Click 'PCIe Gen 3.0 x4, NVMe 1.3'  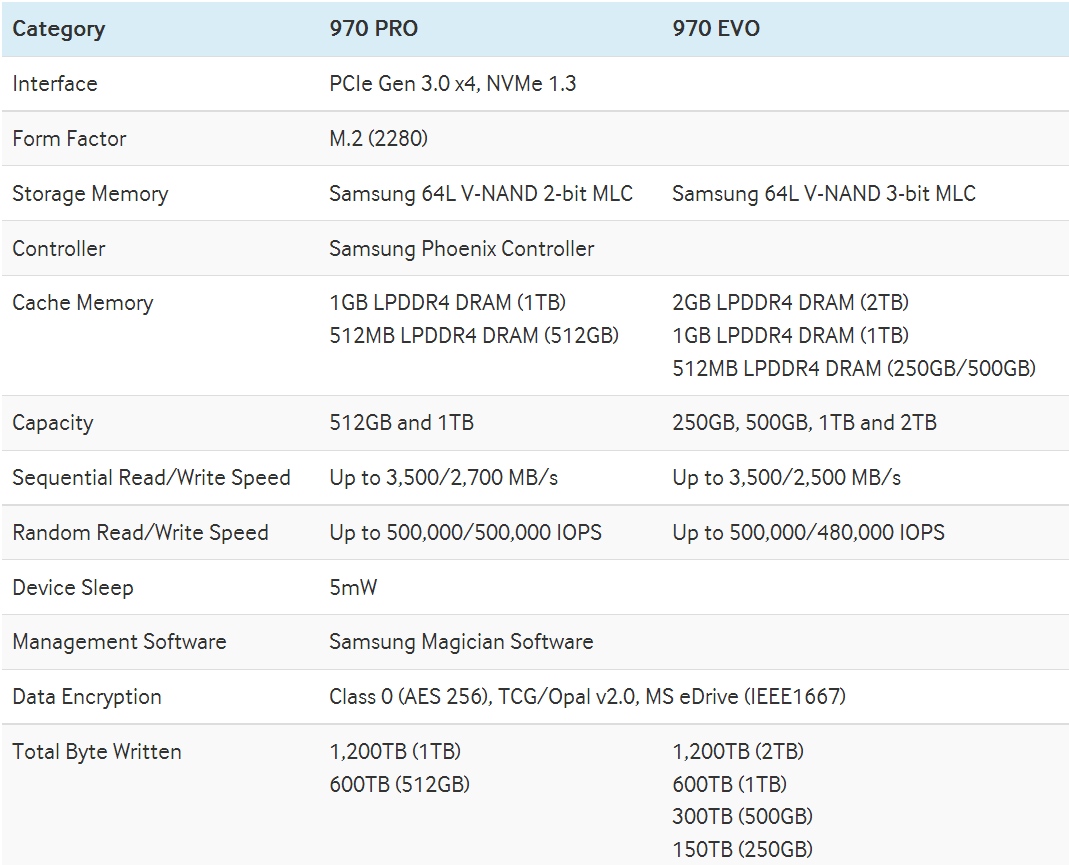453,84
